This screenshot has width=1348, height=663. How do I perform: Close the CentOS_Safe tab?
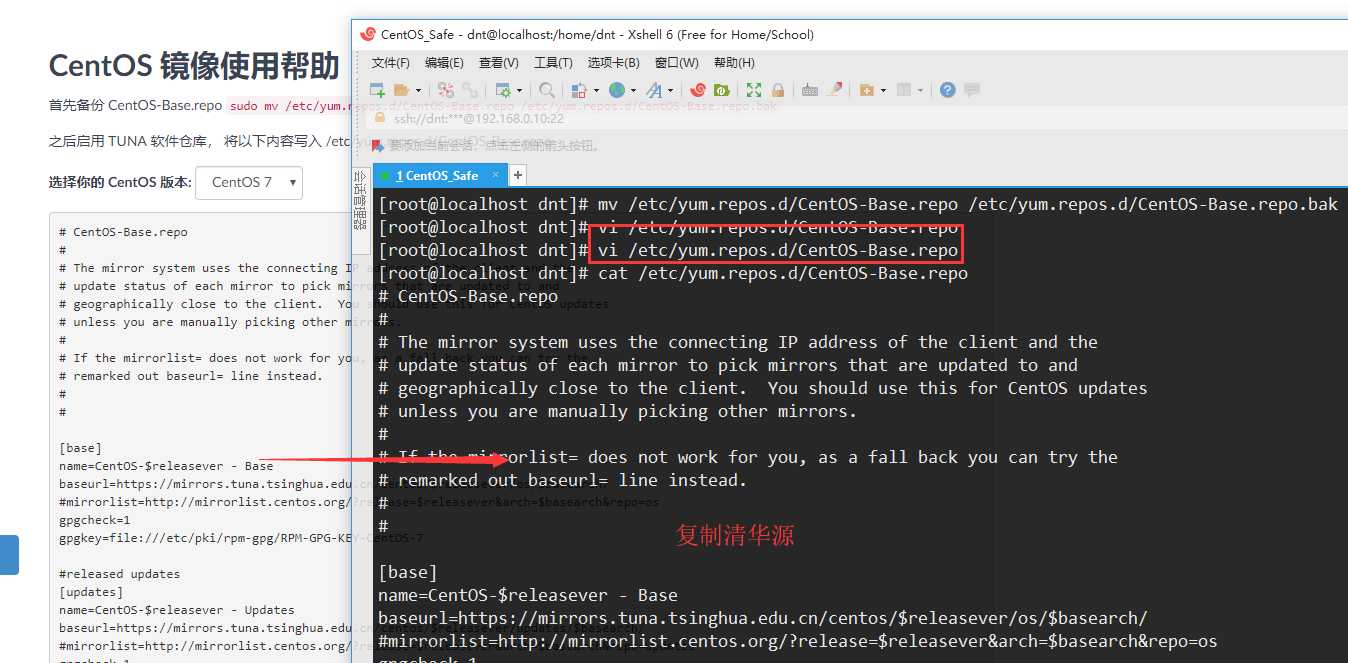point(496,175)
